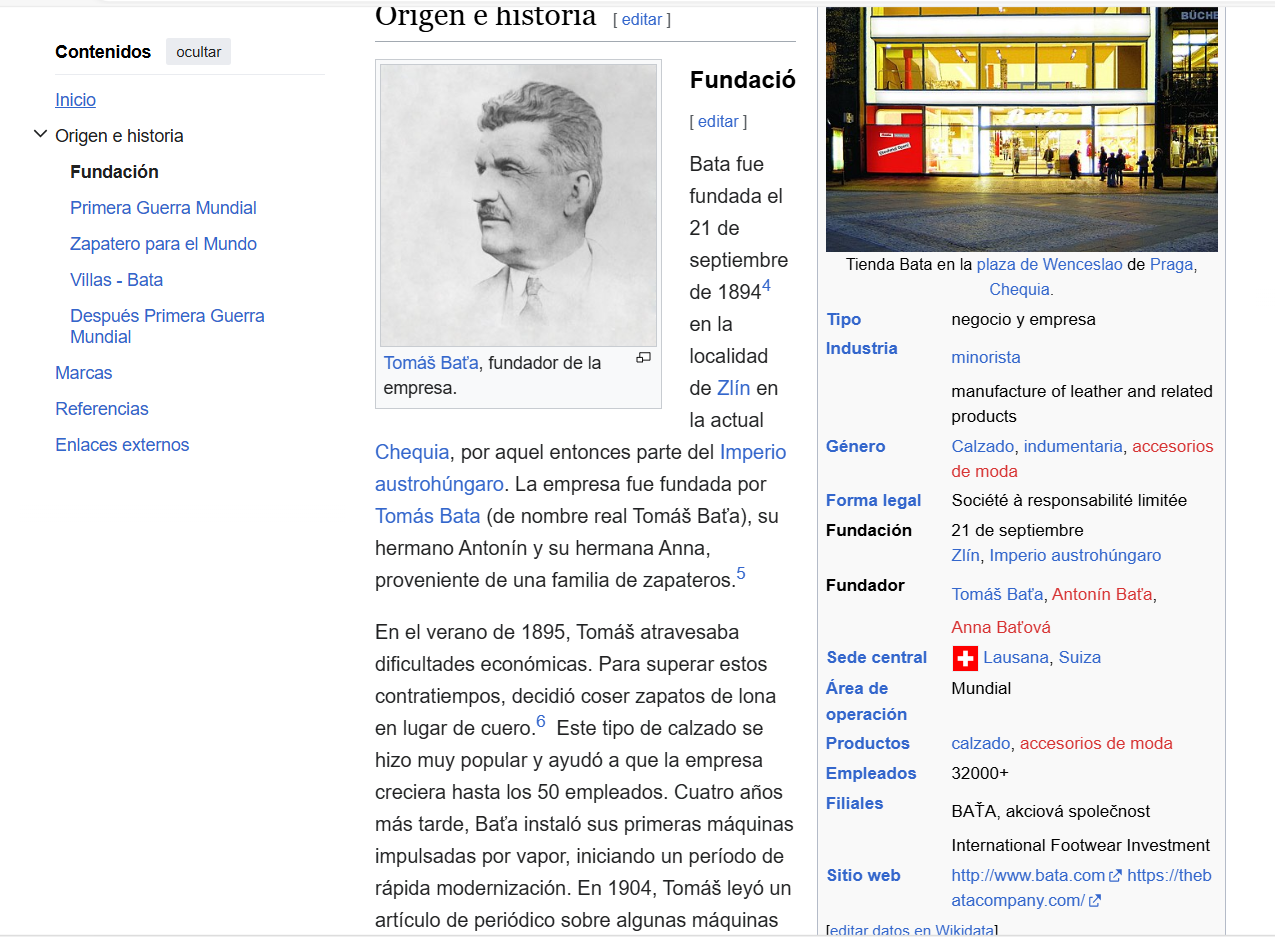Click the Filiales label in infobox

point(854,804)
